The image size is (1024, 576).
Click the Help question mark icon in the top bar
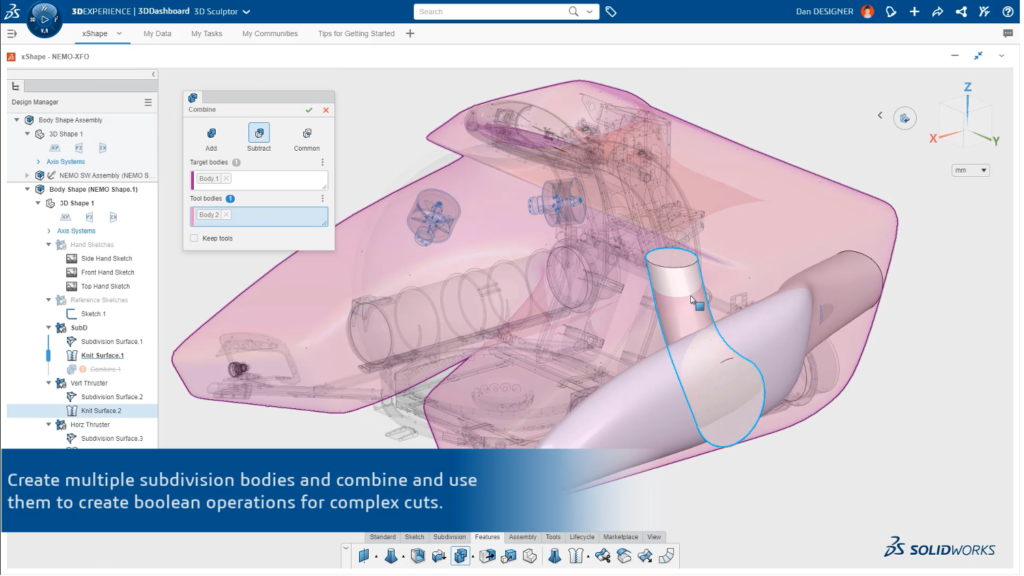[1009, 11]
